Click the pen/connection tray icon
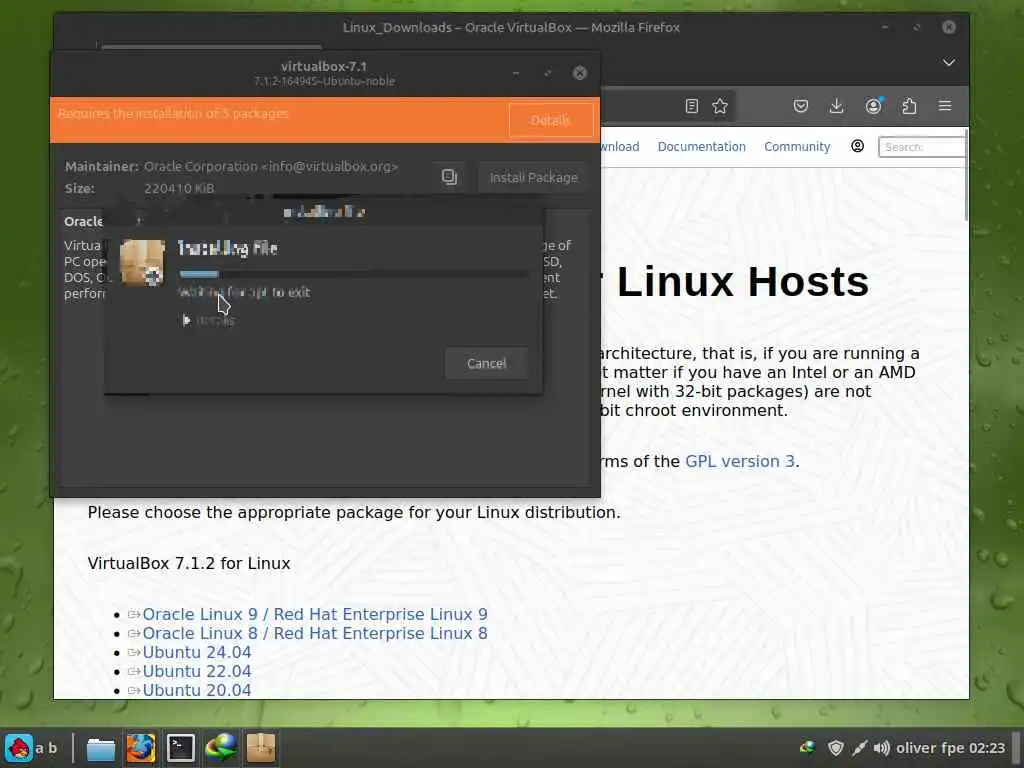Viewport: 1024px width, 768px height. click(x=859, y=748)
